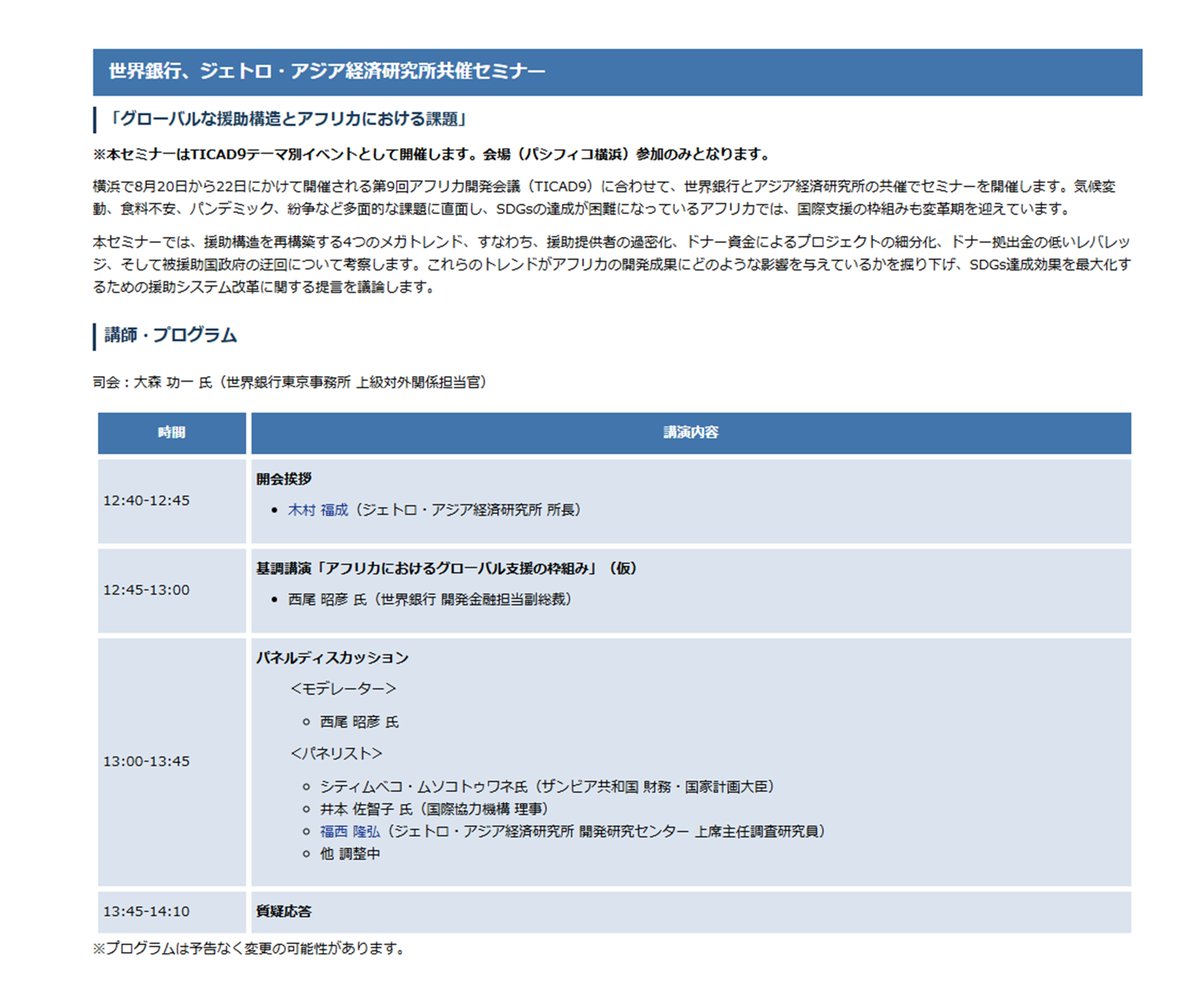
Task: Select the 13:45-14:10 time cell
Action: 172,911
